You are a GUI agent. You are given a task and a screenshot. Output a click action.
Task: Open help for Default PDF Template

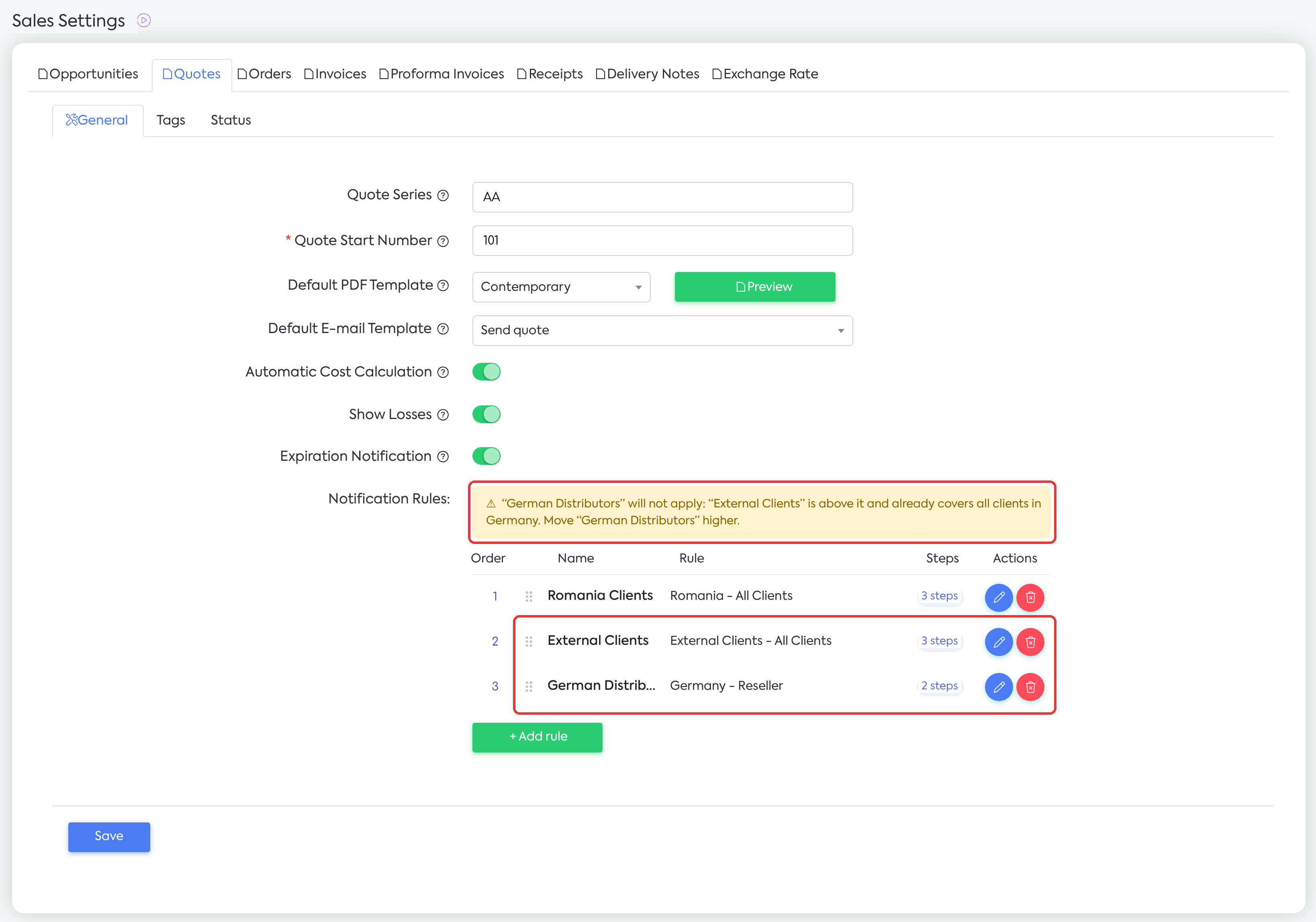point(443,286)
